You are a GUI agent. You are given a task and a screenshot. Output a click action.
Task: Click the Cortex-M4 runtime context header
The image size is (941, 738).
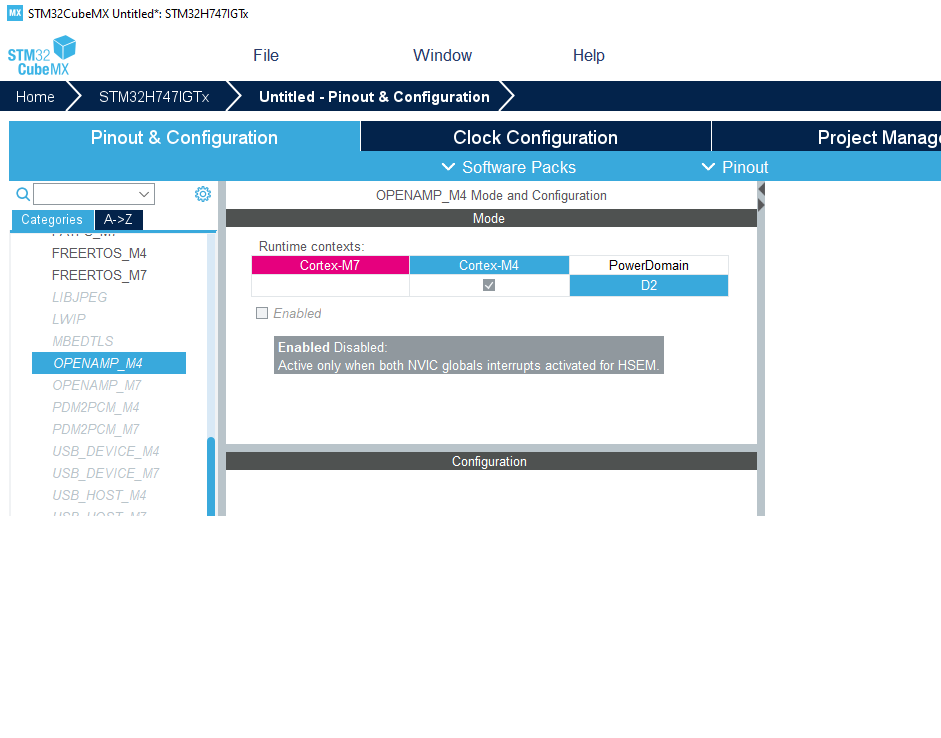coord(489,265)
